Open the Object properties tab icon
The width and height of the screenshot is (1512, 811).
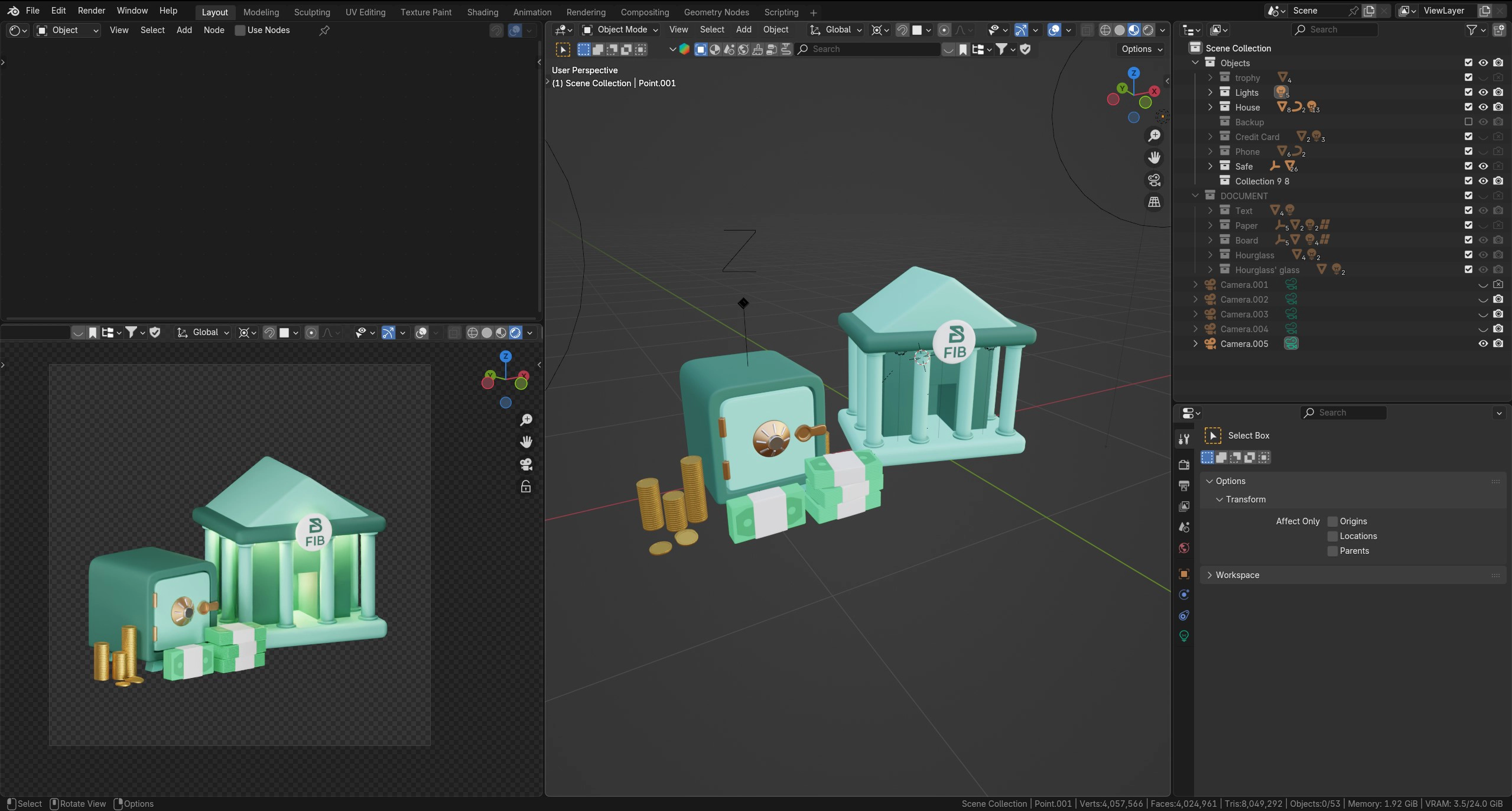point(1184,574)
